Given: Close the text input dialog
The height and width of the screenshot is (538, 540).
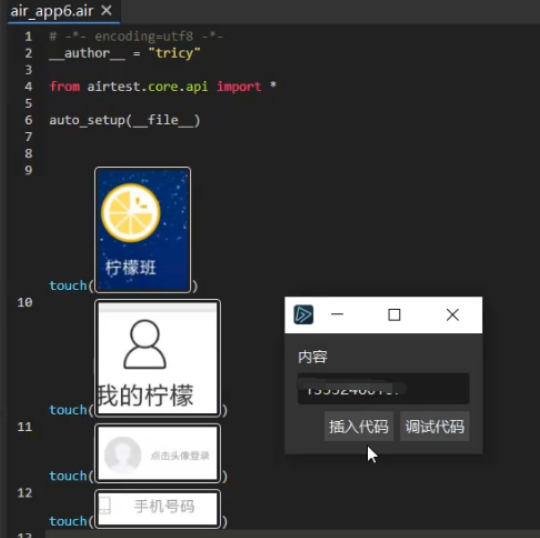Looking at the screenshot, I should pyautogui.click(x=453, y=315).
